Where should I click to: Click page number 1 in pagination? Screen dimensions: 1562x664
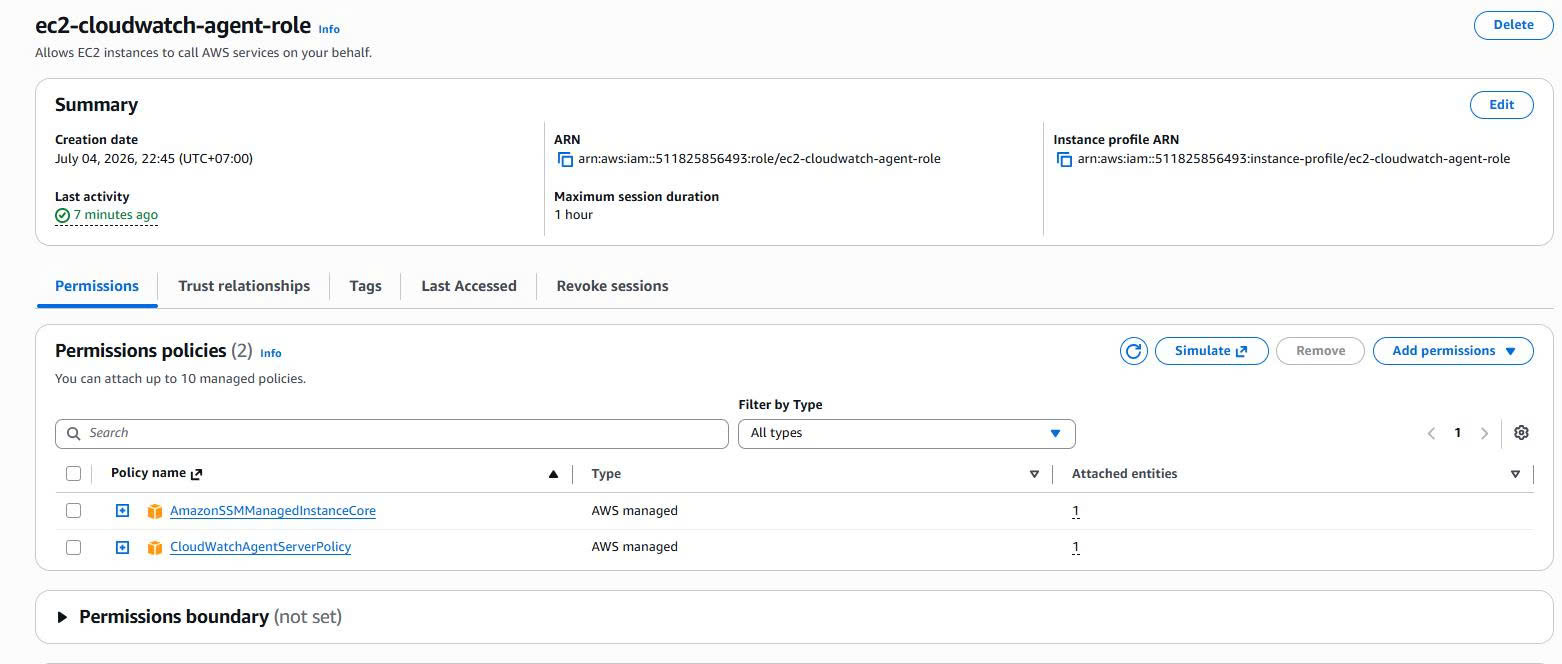coord(1457,433)
